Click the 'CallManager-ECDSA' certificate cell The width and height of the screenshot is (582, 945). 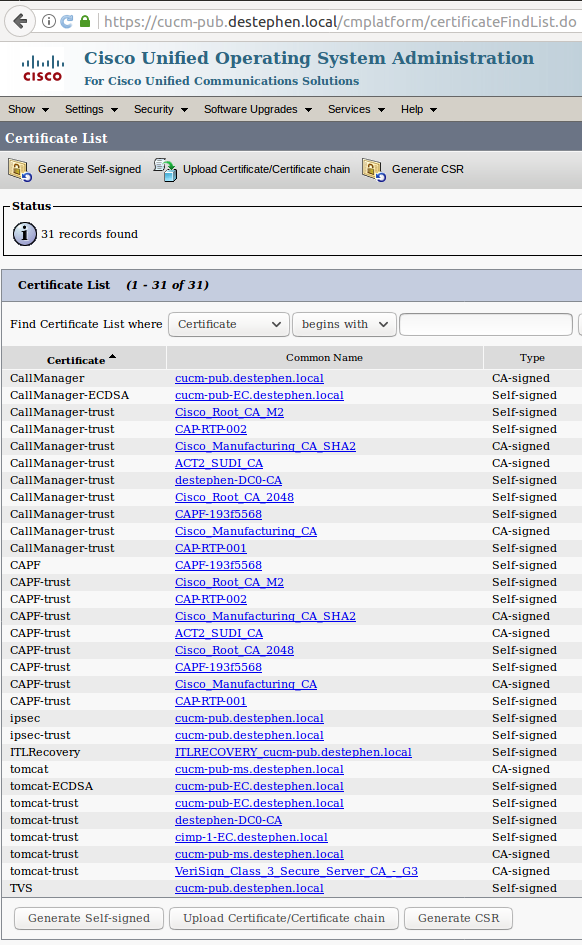[69, 395]
